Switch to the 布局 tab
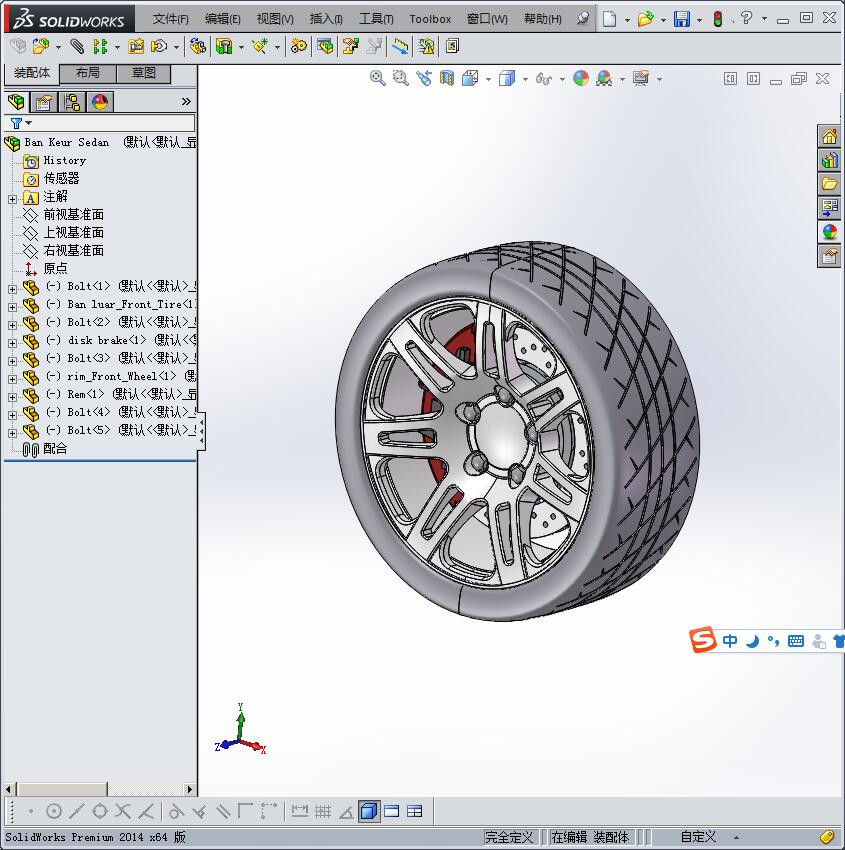The width and height of the screenshot is (845, 850). click(87, 73)
